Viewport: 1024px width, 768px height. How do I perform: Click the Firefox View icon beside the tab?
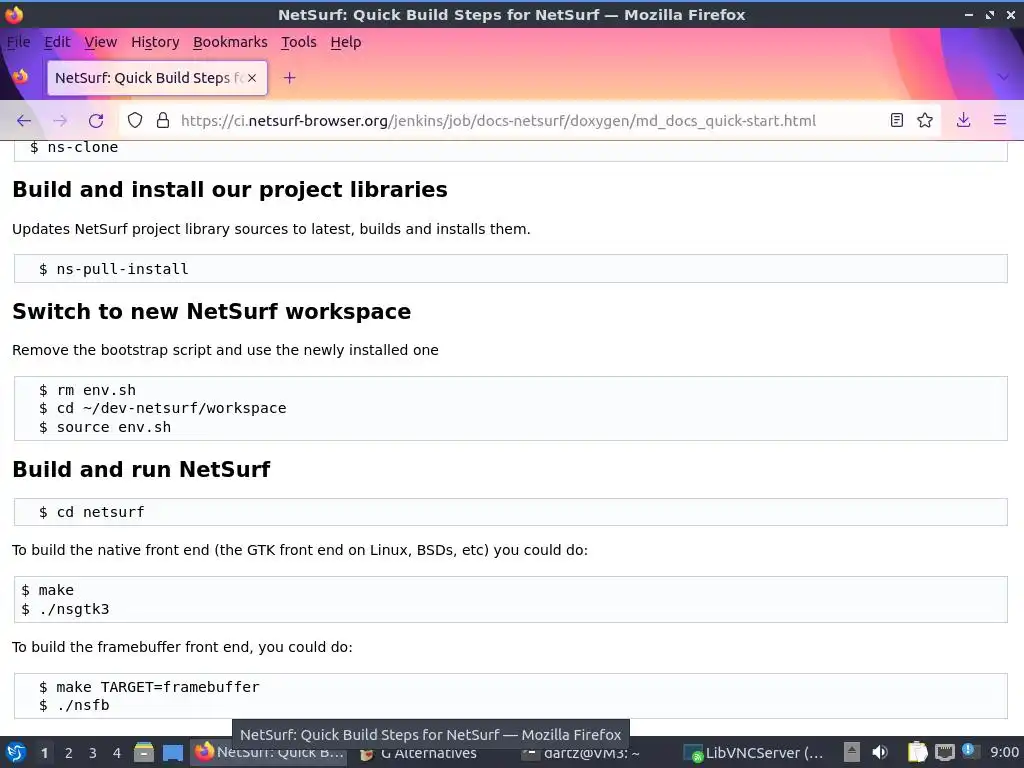click(x=20, y=77)
